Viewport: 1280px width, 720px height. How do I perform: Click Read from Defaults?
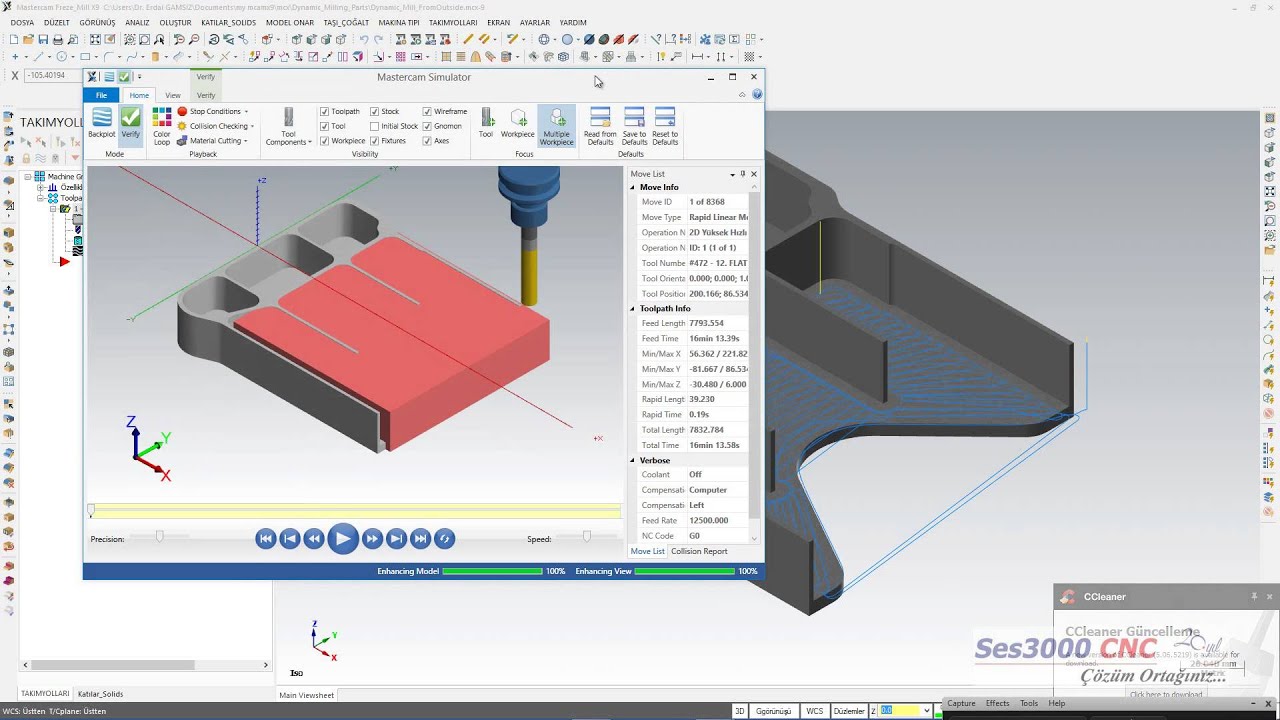tap(600, 127)
